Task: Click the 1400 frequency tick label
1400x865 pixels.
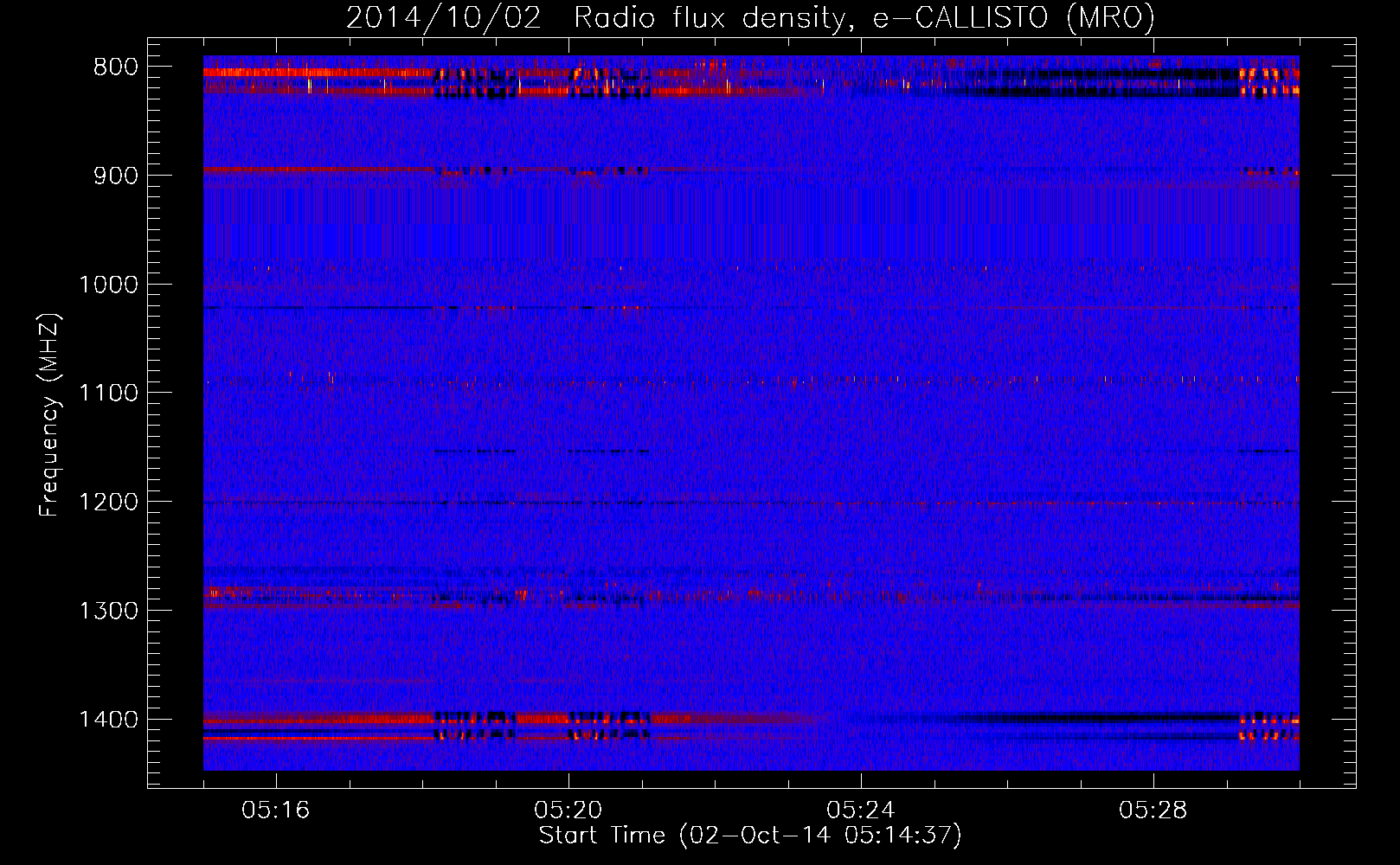Action: tap(108, 720)
